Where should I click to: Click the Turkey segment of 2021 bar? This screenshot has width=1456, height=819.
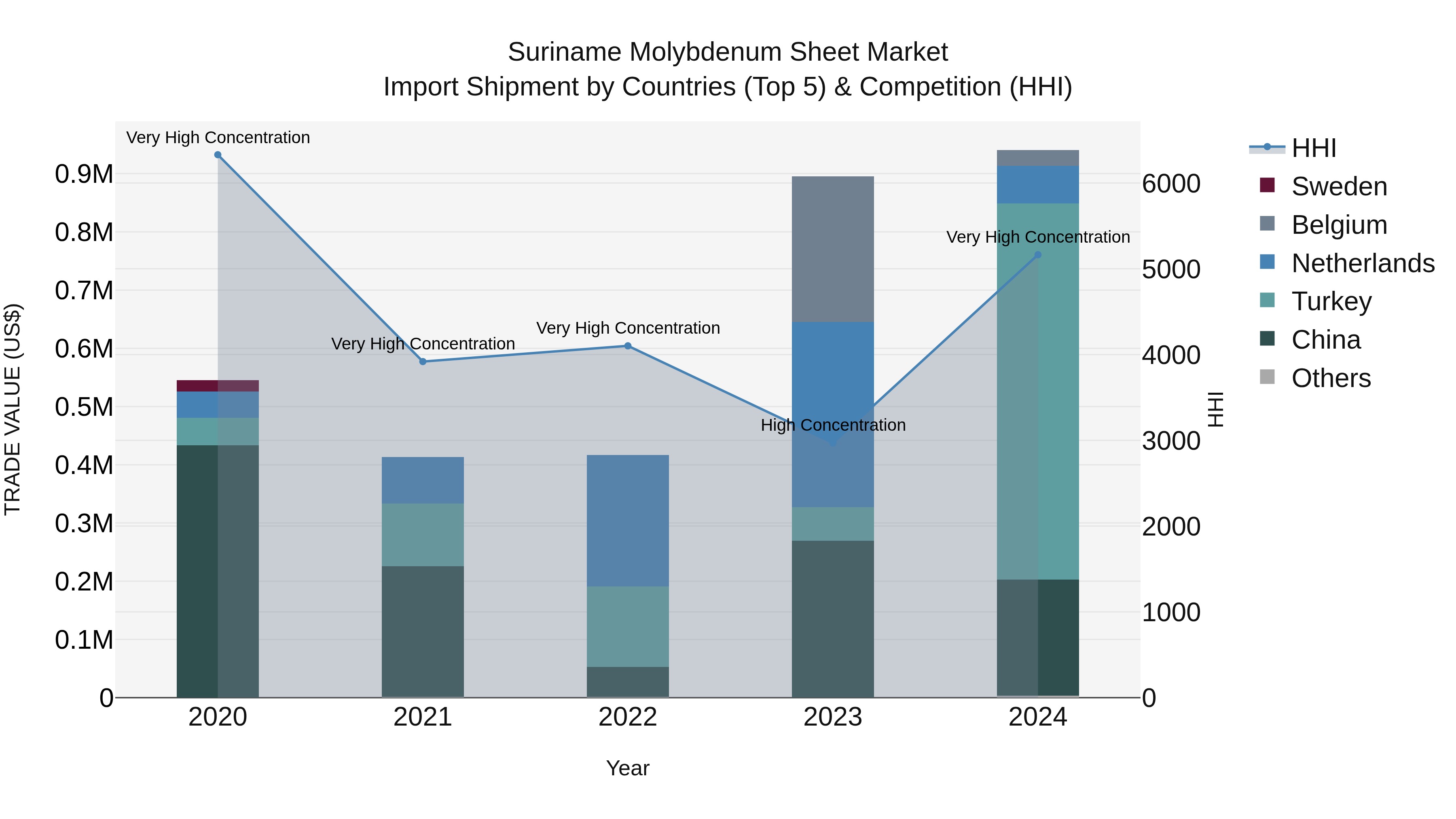click(x=423, y=535)
